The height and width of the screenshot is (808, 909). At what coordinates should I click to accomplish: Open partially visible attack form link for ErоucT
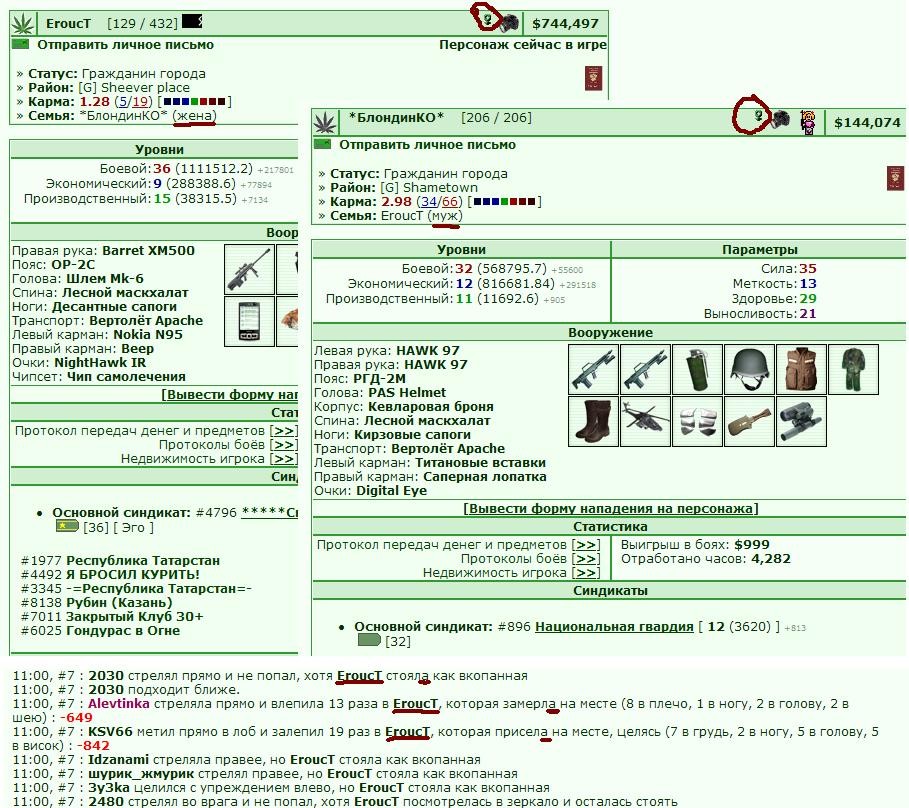pyautogui.click(x=230, y=395)
